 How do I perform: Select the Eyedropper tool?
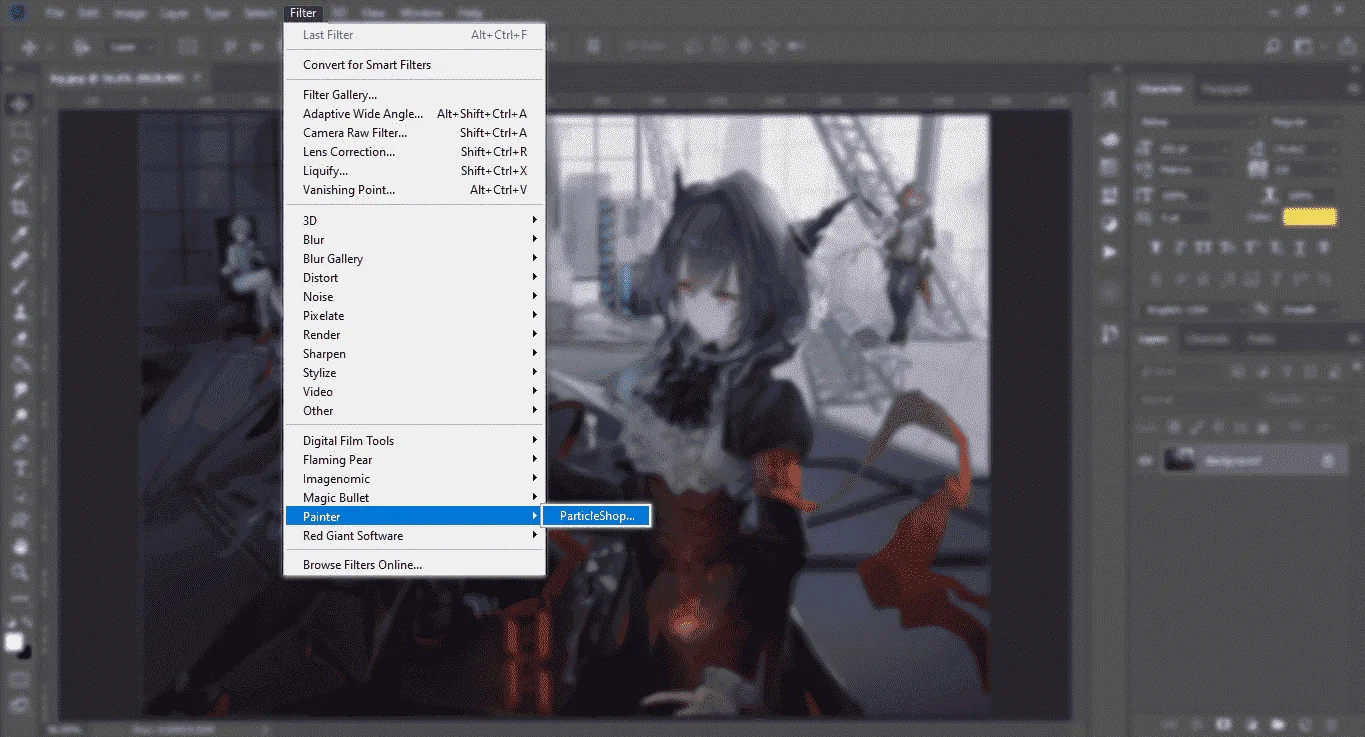19,234
